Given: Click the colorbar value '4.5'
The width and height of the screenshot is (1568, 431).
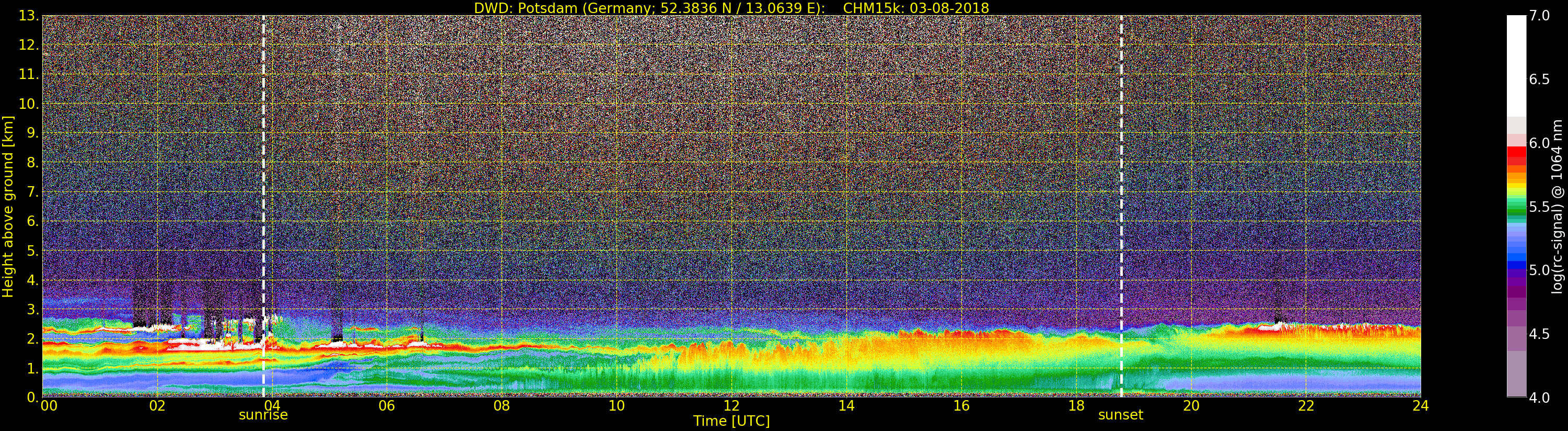Looking at the screenshot, I should pos(1539,334).
